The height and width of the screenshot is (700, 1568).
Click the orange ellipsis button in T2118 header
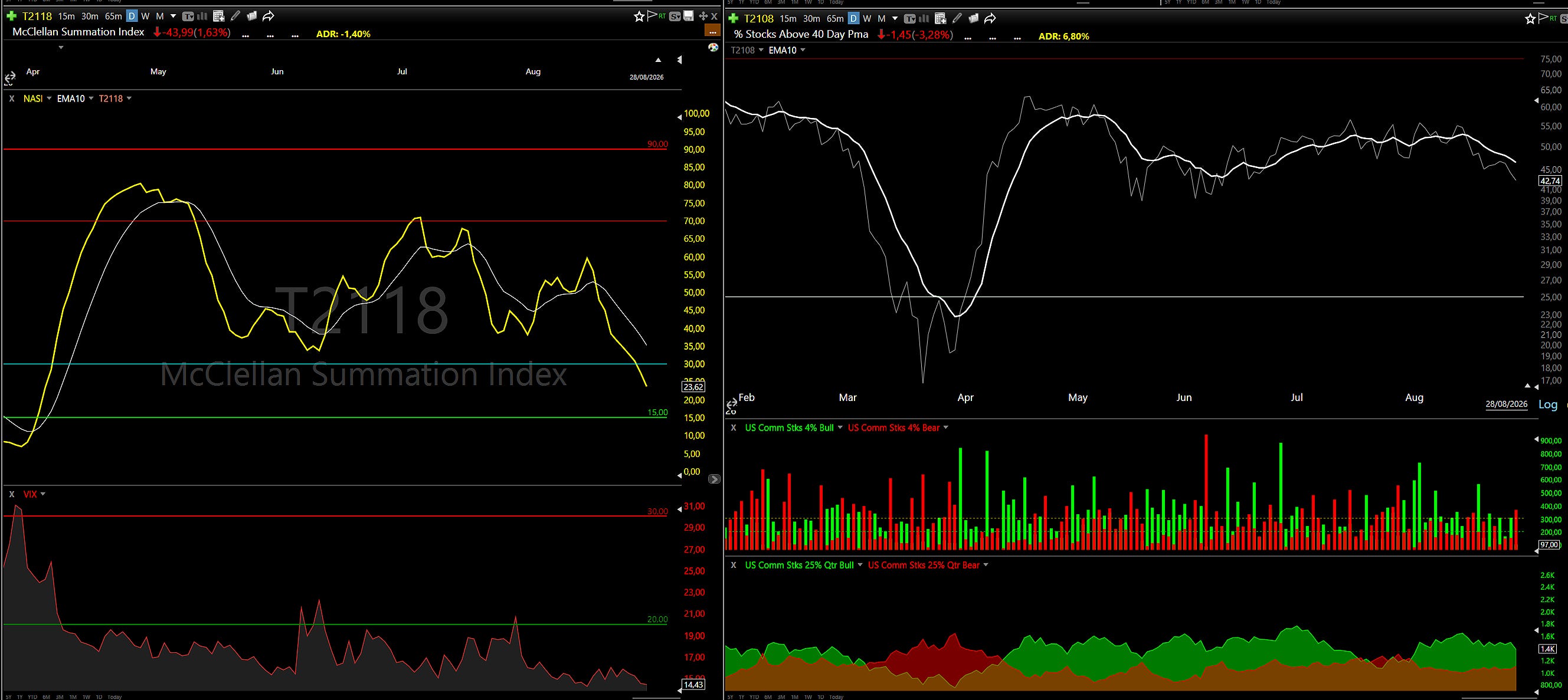pos(712,31)
